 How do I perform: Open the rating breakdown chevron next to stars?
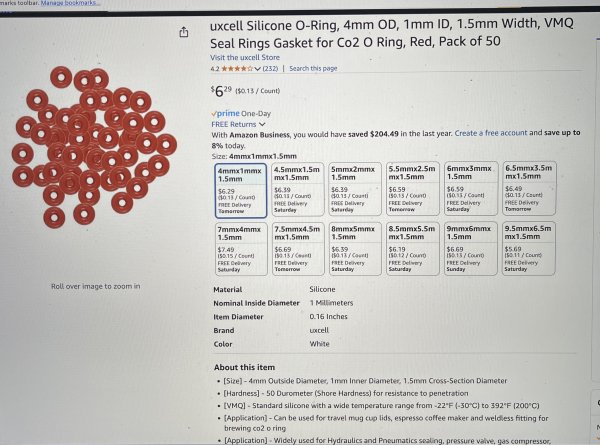click(257, 69)
